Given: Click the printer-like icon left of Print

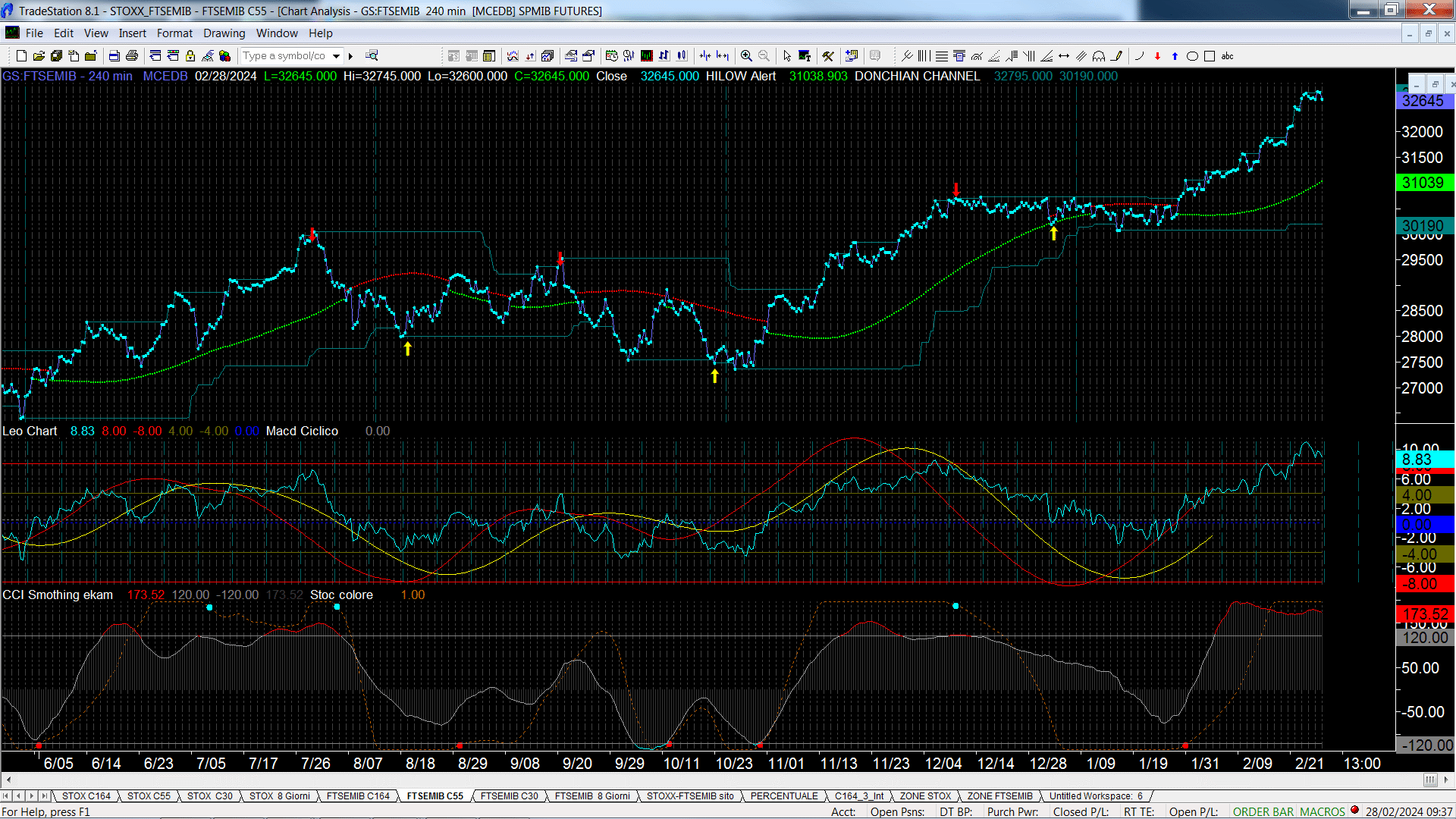Looking at the screenshot, I should click(x=115, y=56).
